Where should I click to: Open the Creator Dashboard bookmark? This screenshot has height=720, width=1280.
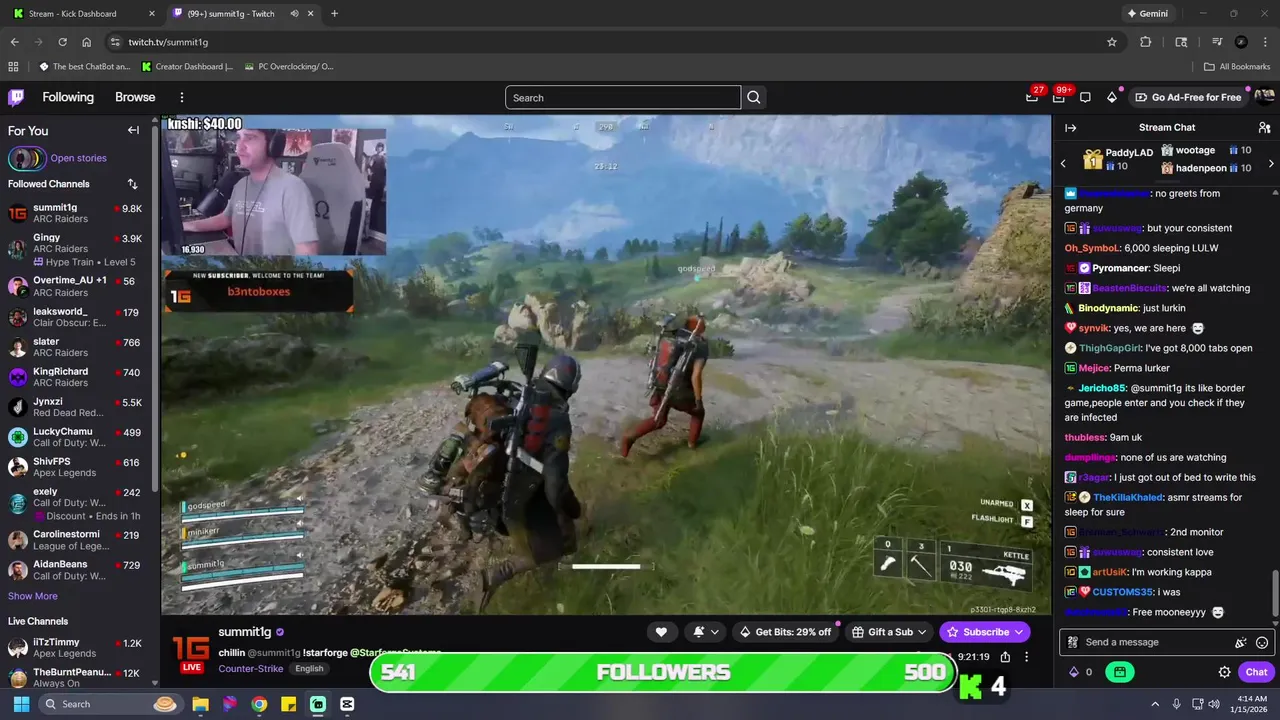[x=188, y=67]
